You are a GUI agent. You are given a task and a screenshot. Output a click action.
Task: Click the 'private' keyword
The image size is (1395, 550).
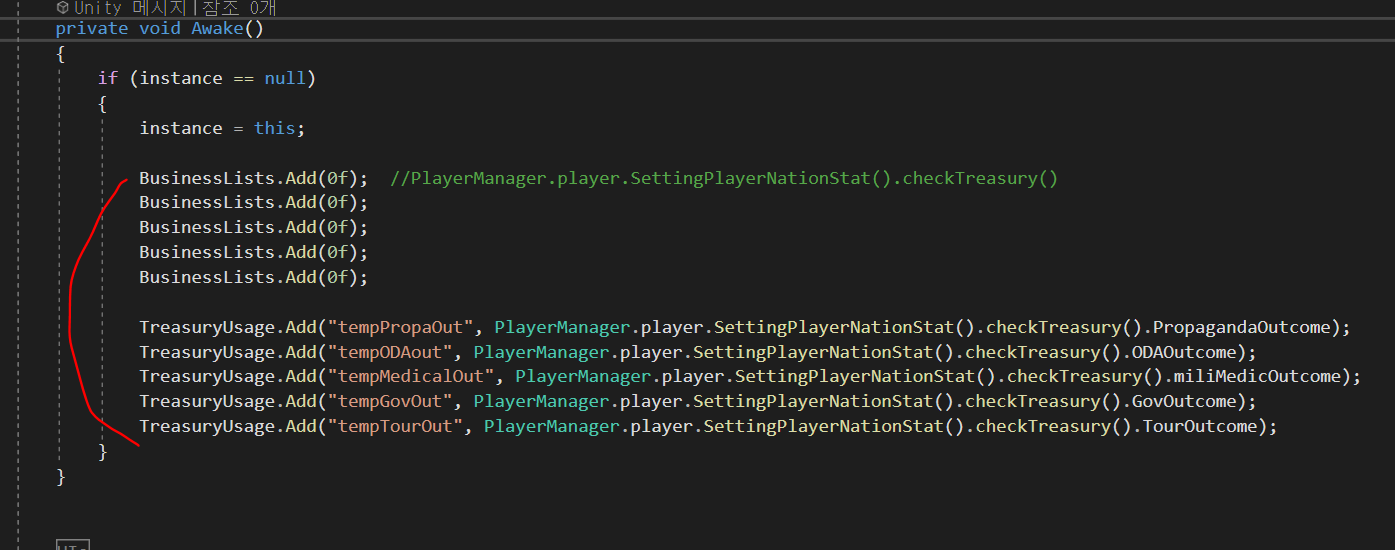(92, 28)
